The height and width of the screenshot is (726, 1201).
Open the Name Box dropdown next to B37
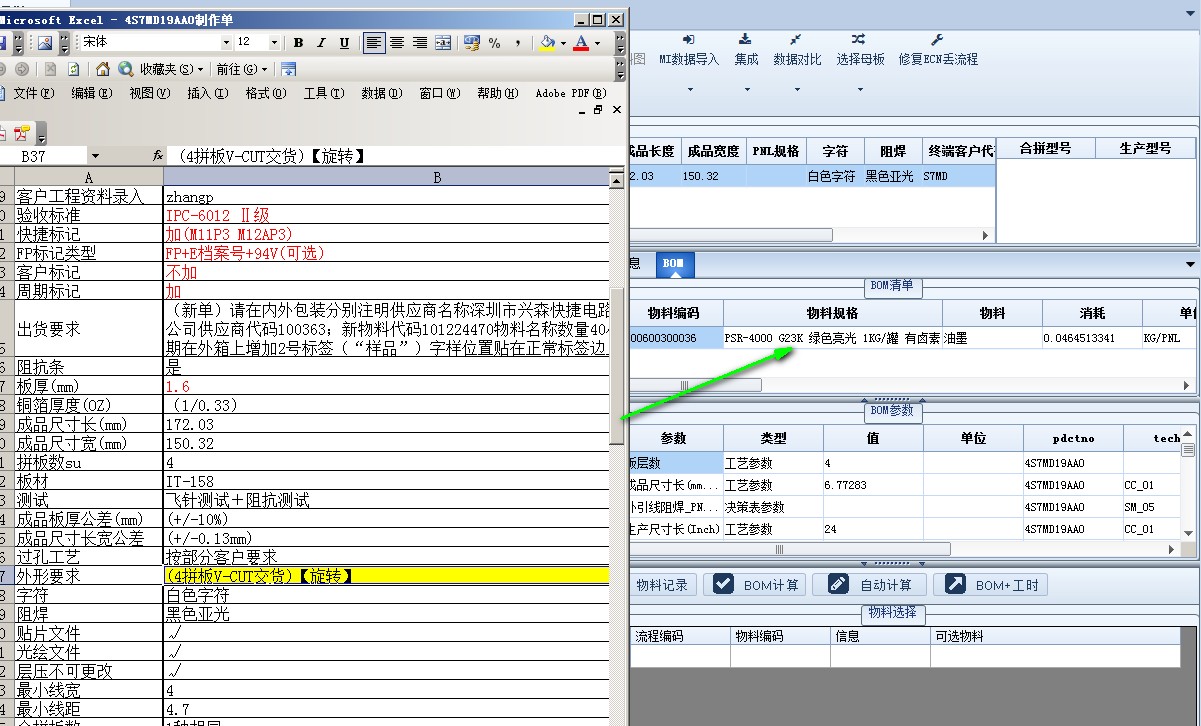(95, 156)
